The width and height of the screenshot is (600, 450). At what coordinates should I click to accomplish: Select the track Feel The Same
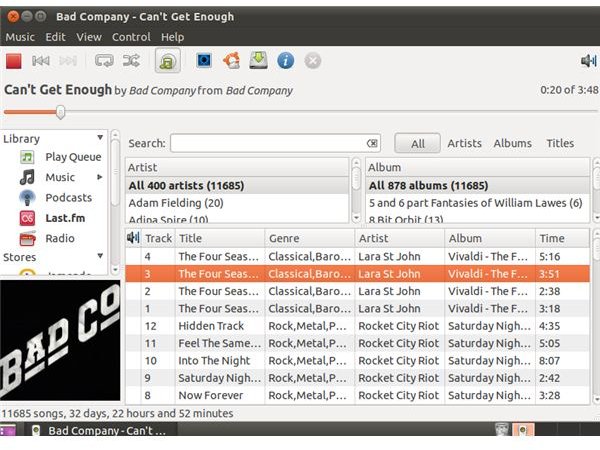coord(357,343)
